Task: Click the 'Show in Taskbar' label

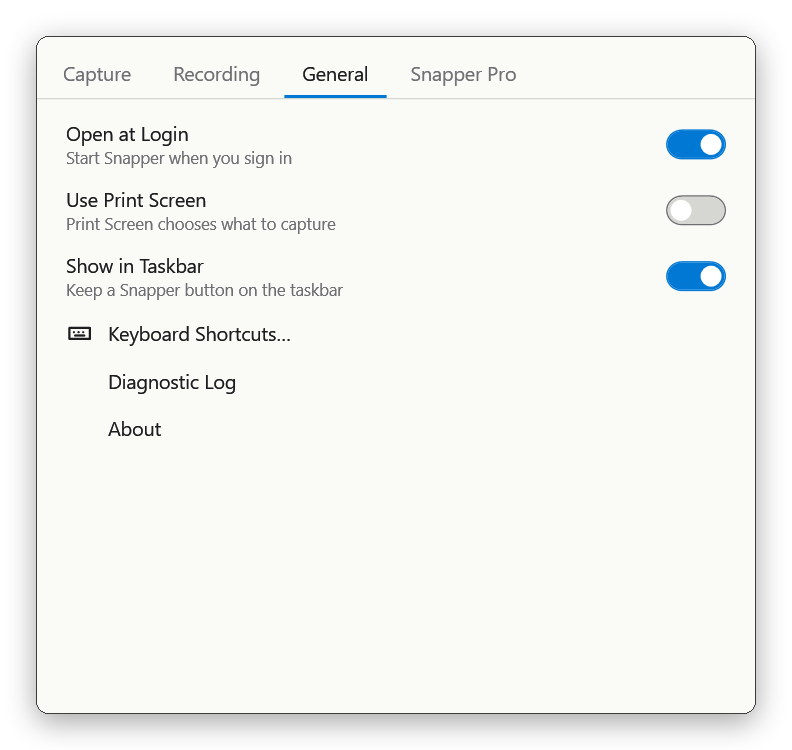Action: [134, 266]
